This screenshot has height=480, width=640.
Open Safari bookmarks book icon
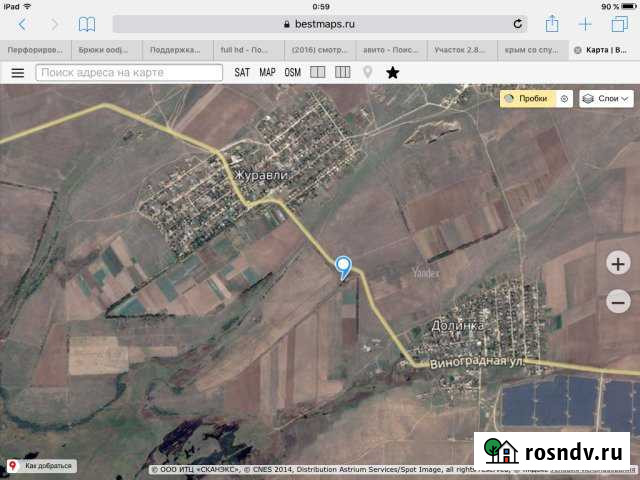[x=87, y=24]
